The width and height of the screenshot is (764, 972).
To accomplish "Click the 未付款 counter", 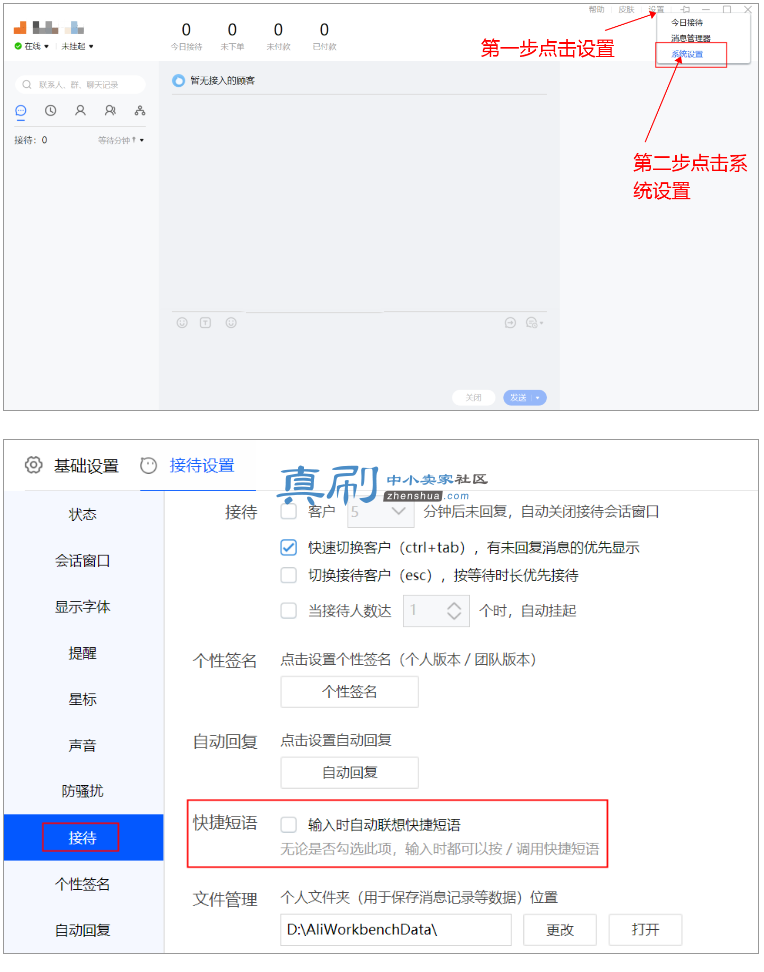I will (x=278, y=37).
